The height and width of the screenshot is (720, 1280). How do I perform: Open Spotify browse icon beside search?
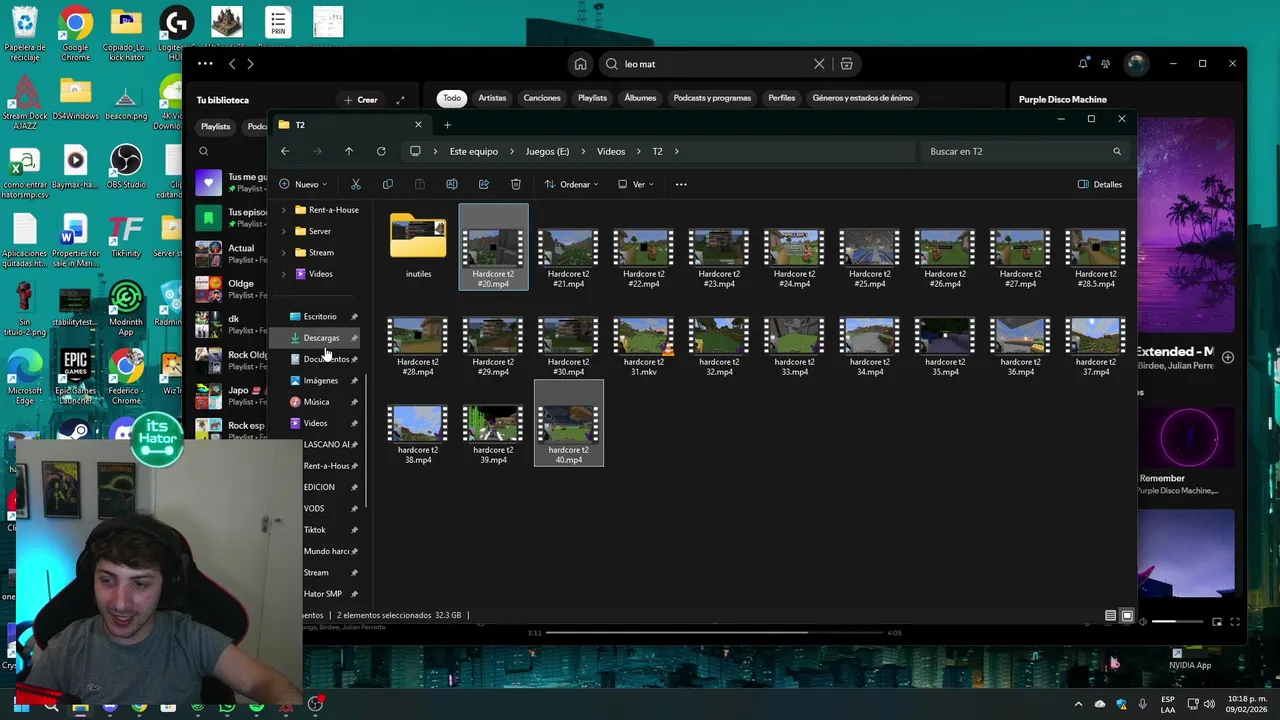coord(846,64)
